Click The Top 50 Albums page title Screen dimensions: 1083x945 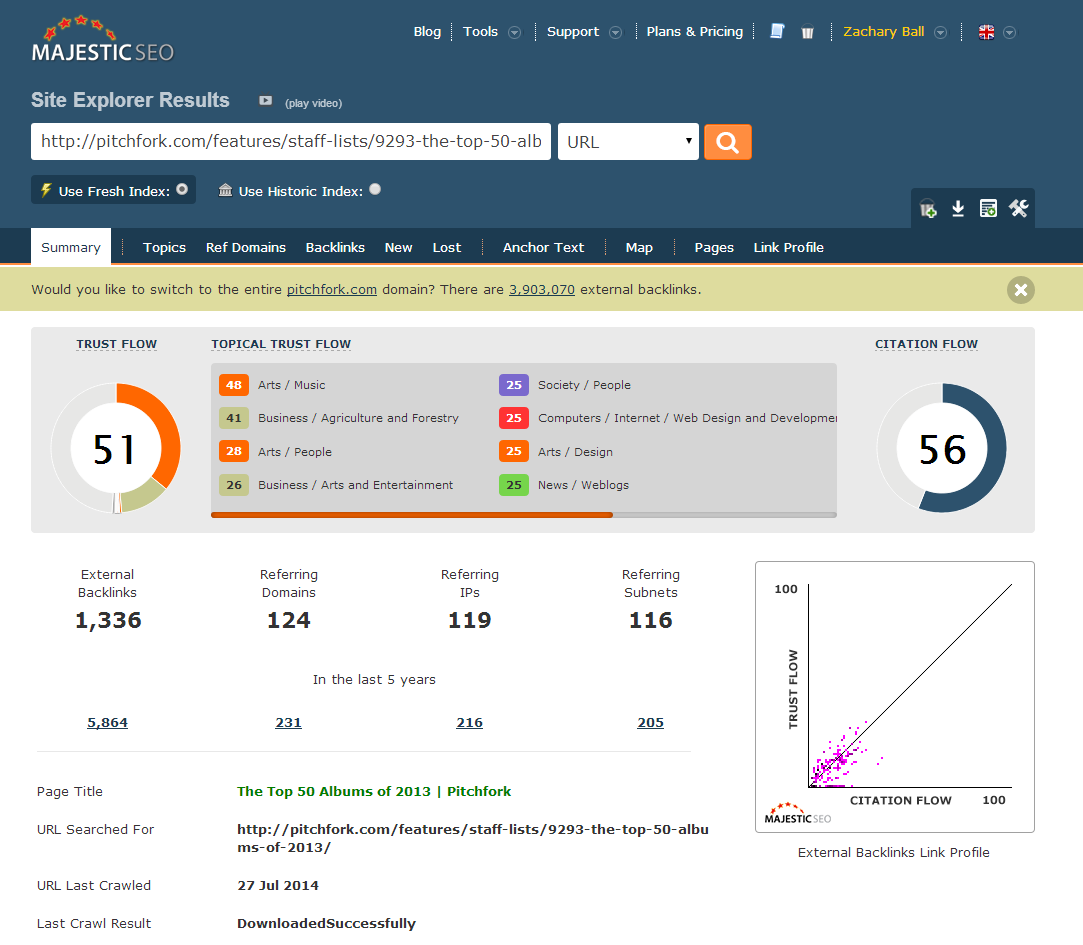click(374, 791)
